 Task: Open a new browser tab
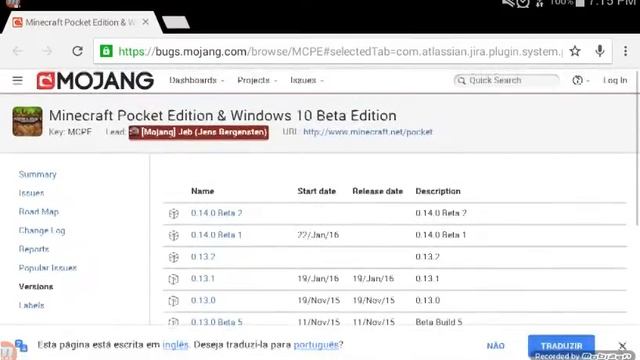pos(176,22)
